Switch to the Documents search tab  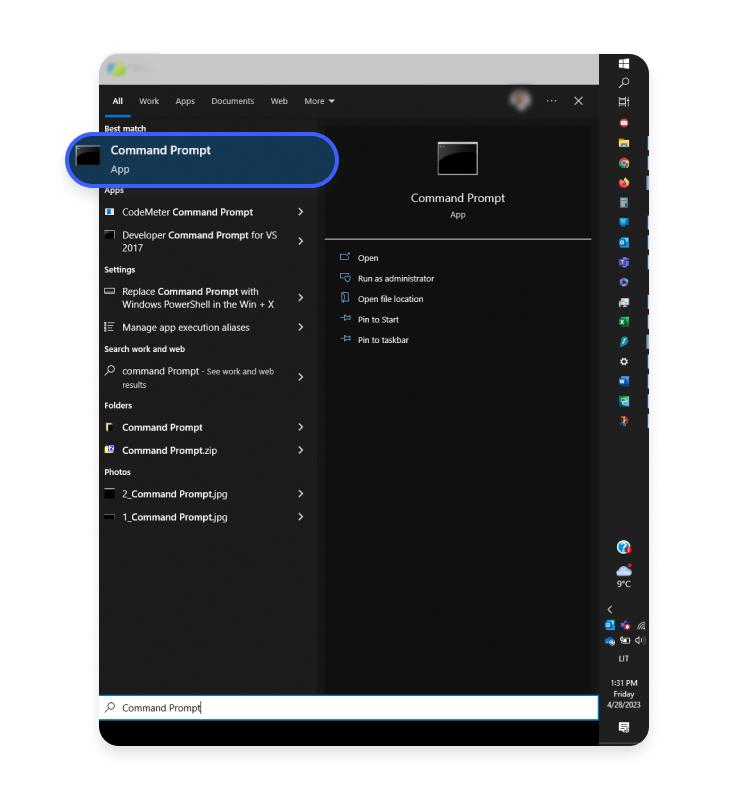233,101
